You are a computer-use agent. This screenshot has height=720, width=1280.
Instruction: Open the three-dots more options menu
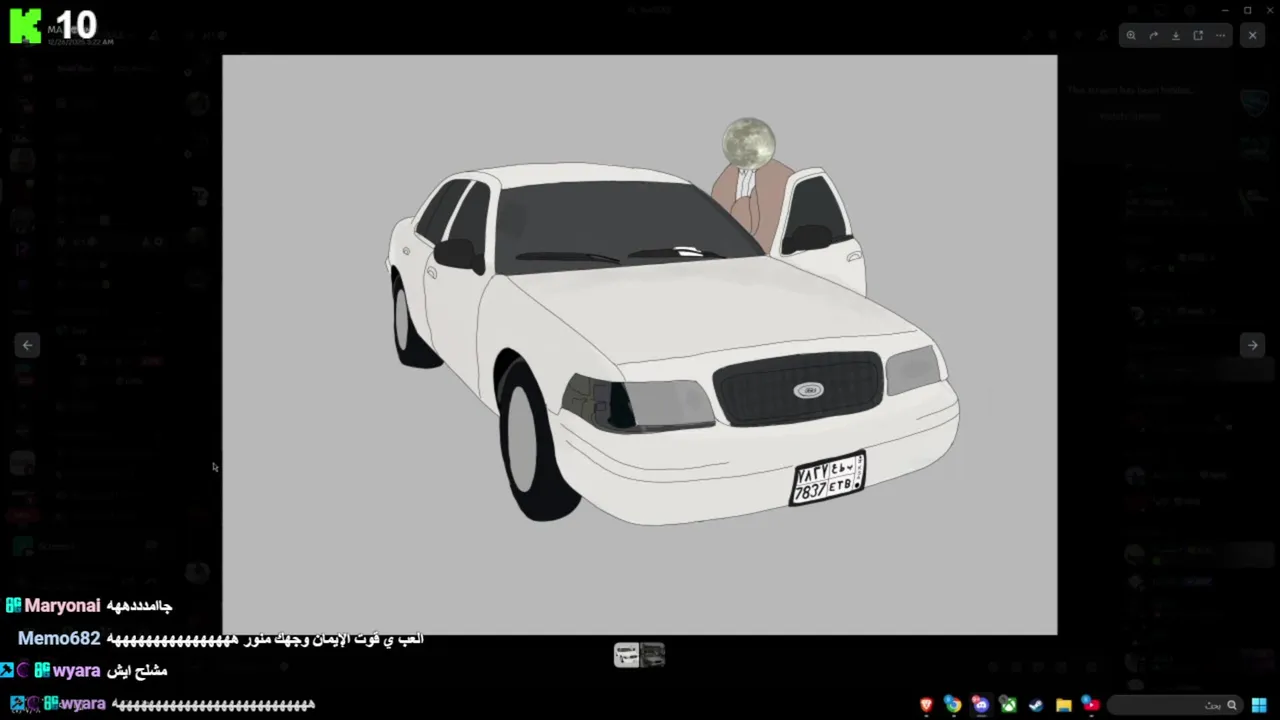coord(1220,35)
